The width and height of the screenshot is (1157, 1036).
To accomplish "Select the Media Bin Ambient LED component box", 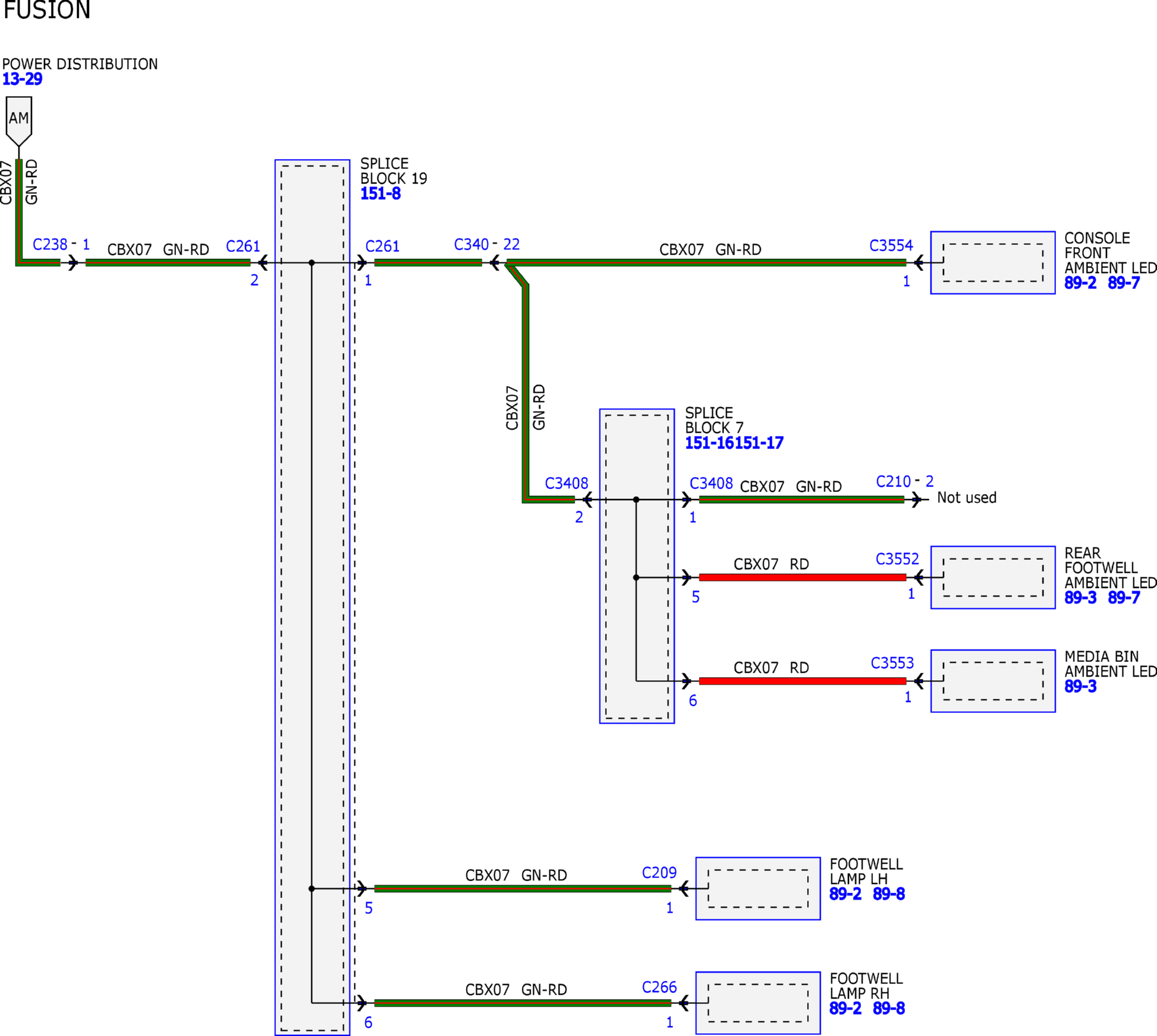I will pyautogui.click(x=992, y=681).
